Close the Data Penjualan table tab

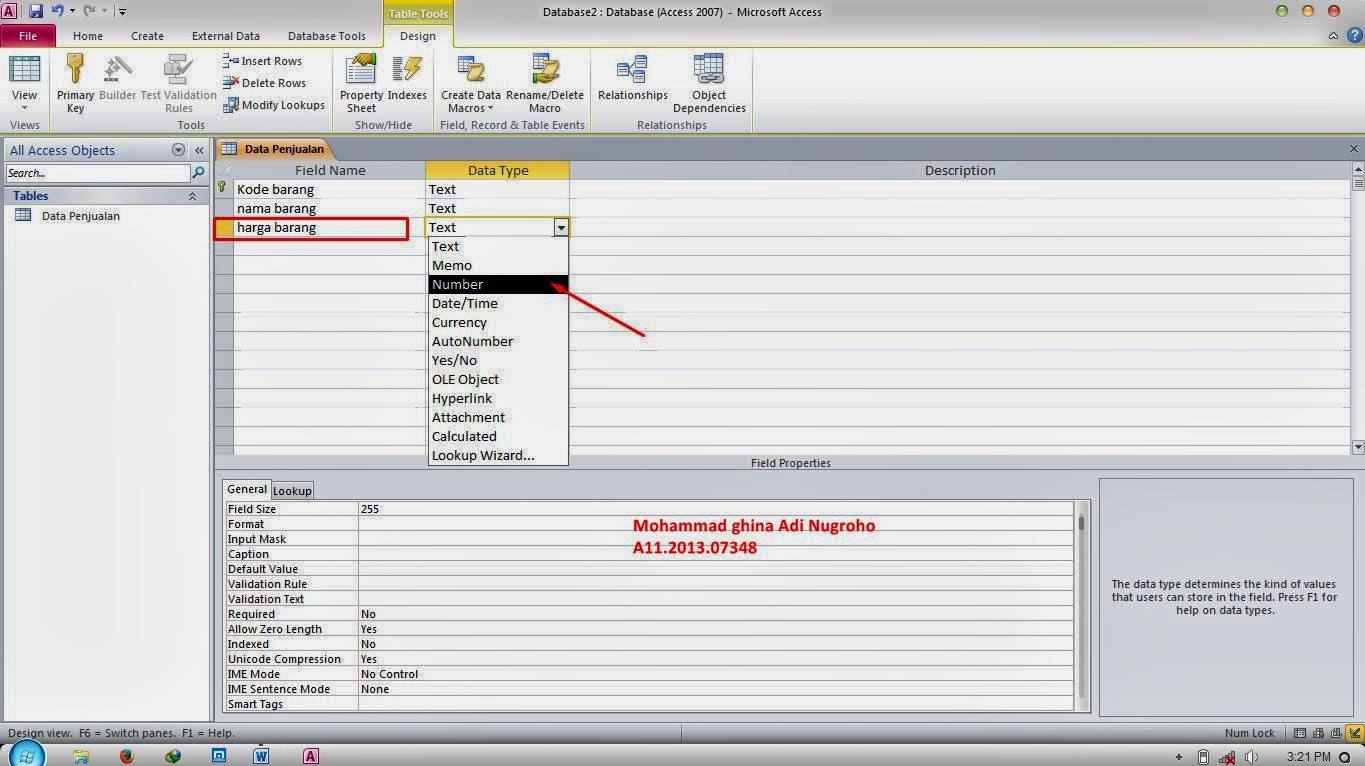(1355, 149)
